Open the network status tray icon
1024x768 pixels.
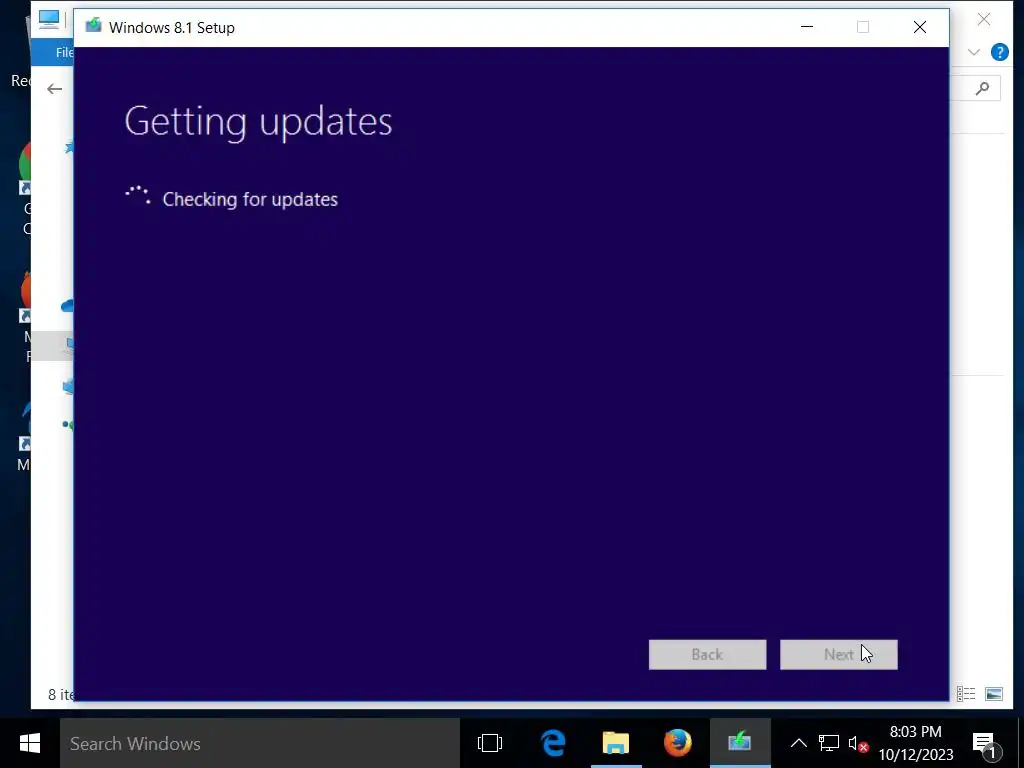click(829, 743)
